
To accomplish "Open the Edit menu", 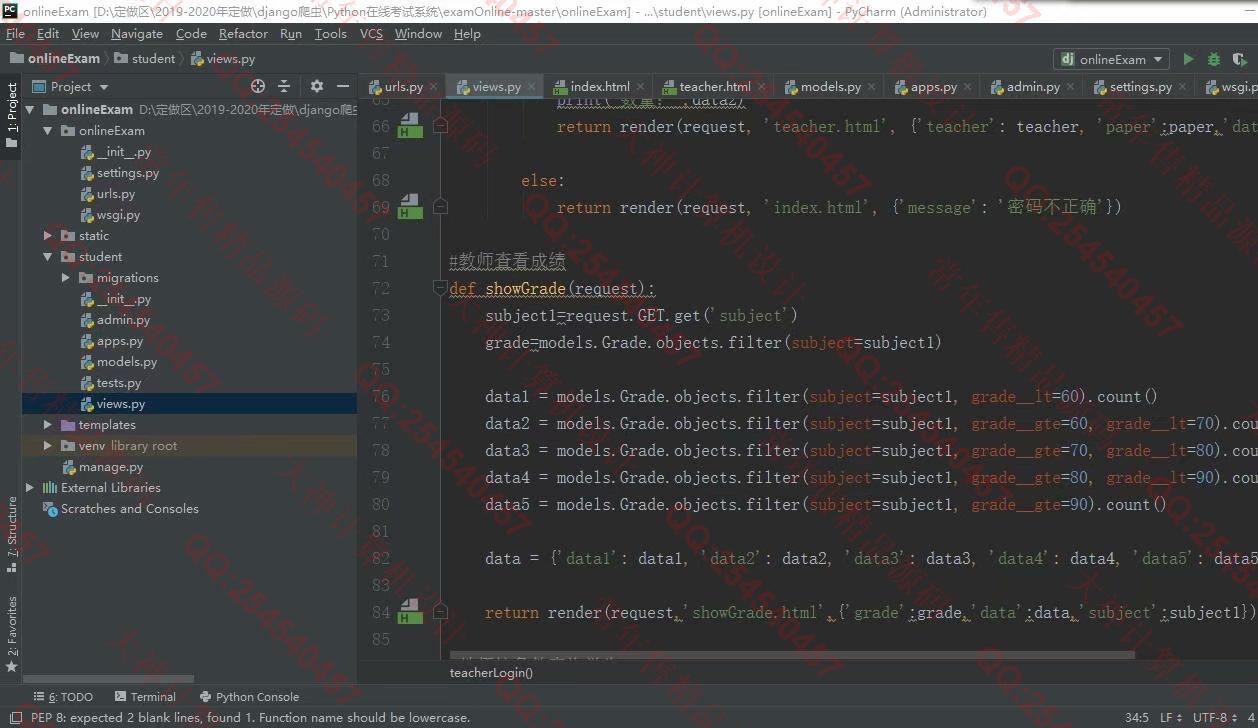I will point(48,33).
